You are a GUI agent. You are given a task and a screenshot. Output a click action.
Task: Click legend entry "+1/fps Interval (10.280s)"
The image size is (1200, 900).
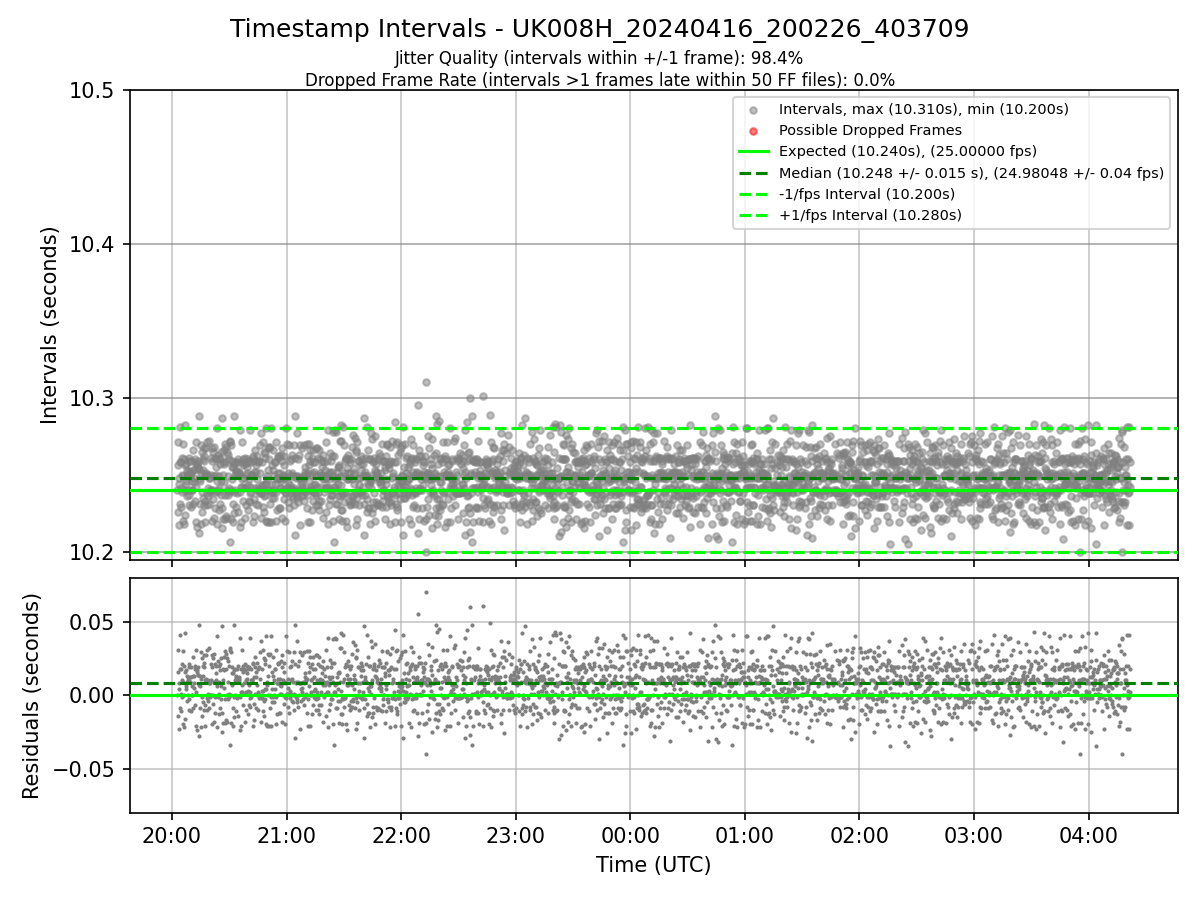pyautogui.click(x=870, y=215)
